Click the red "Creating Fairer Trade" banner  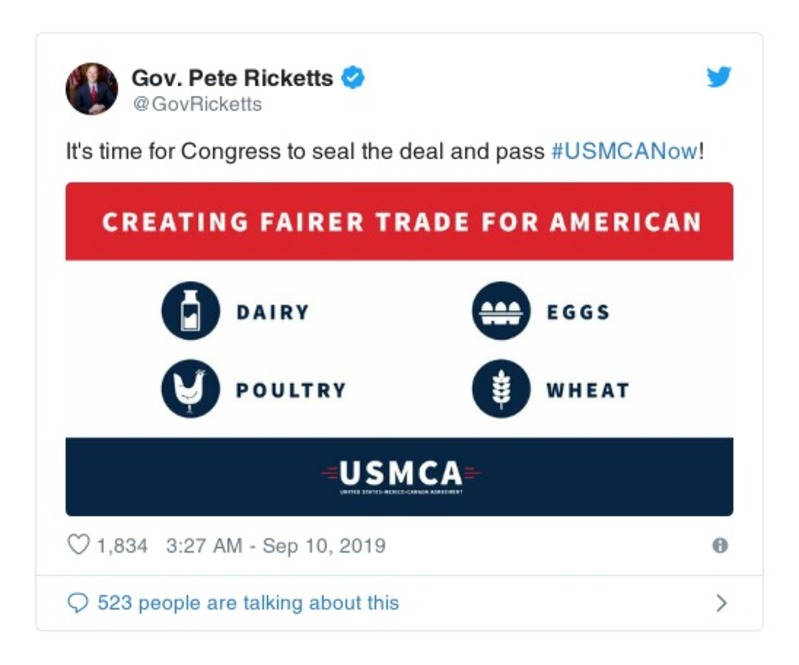[399, 221]
